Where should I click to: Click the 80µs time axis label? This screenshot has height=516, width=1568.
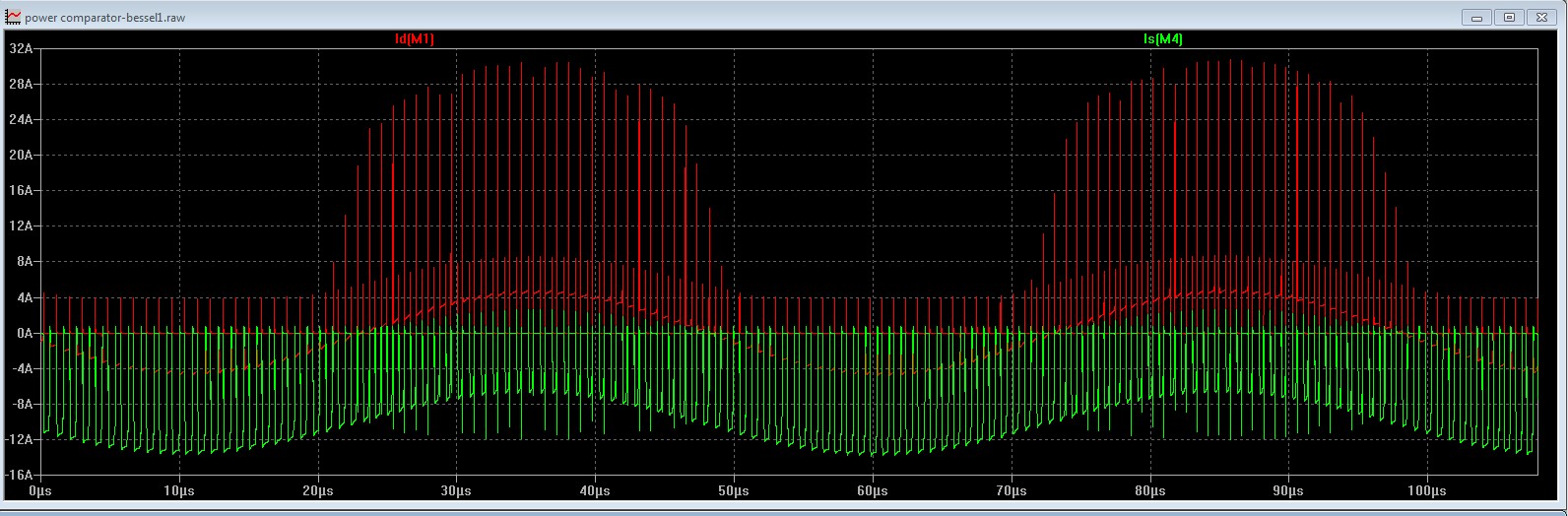pyautogui.click(x=1149, y=490)
